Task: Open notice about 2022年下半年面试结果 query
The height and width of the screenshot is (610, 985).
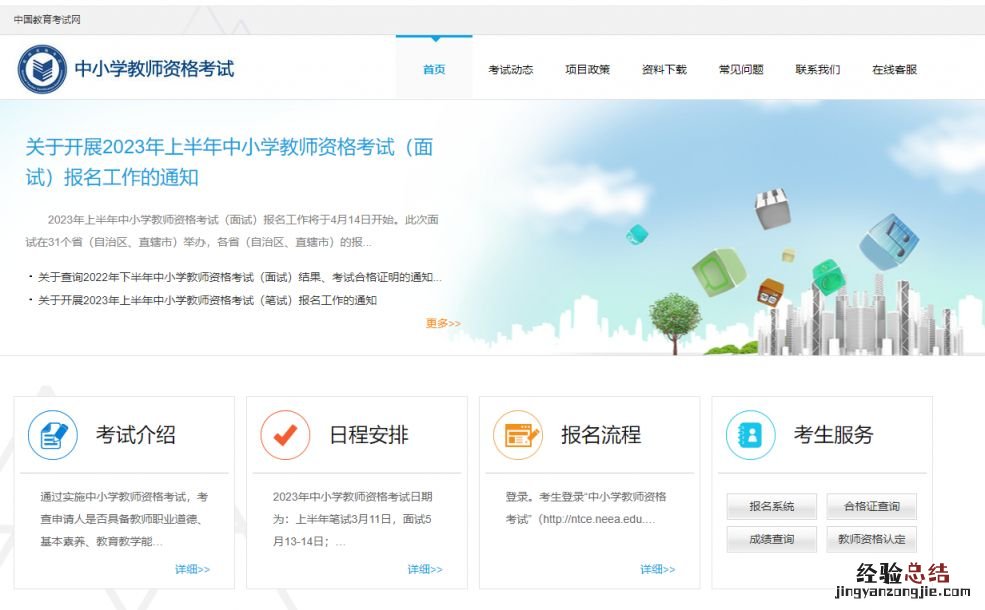Action: (239, 277)
